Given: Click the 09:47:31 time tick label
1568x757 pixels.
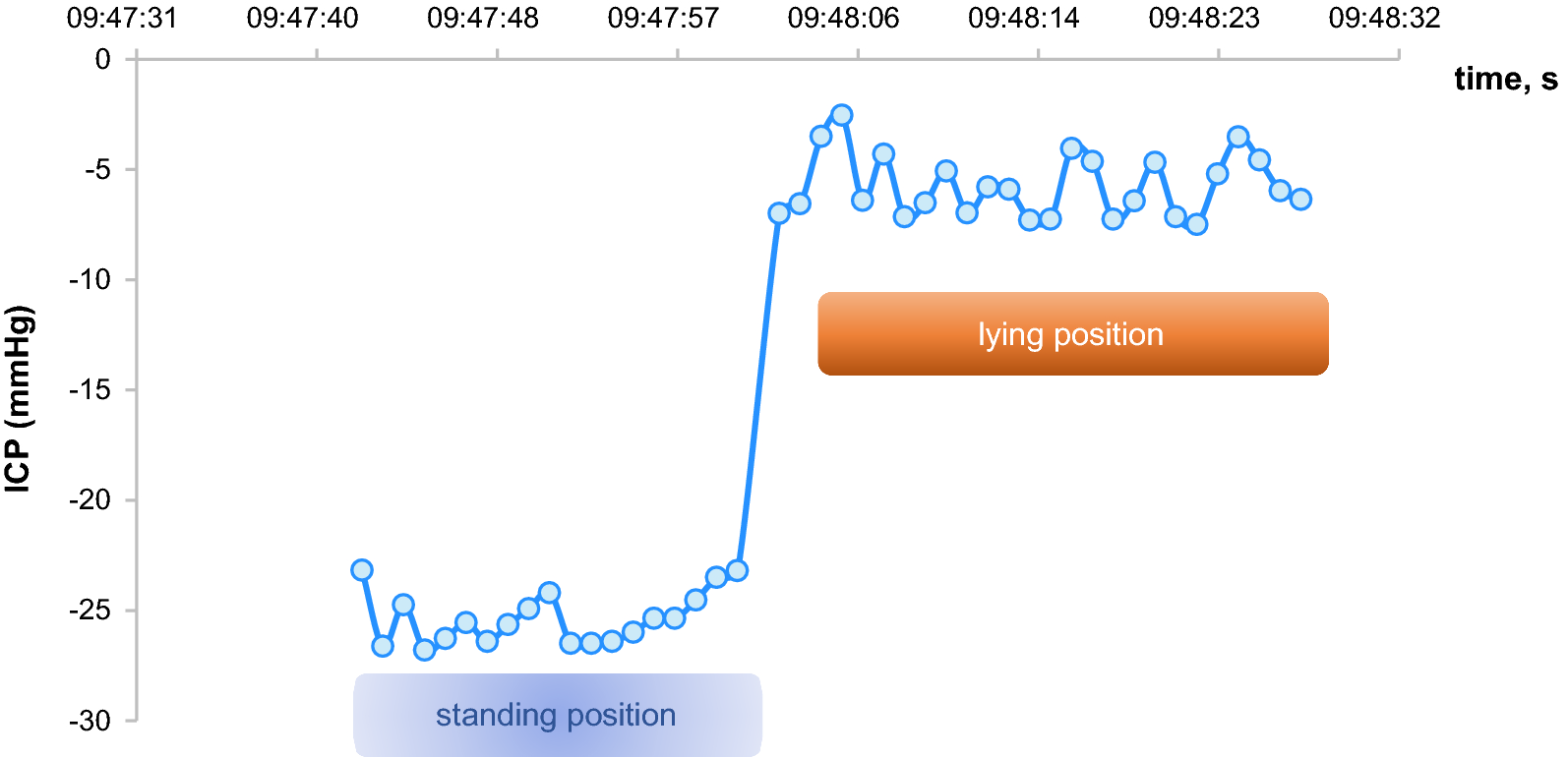Looking at the screenshot, I should click(x=122, y=18).
